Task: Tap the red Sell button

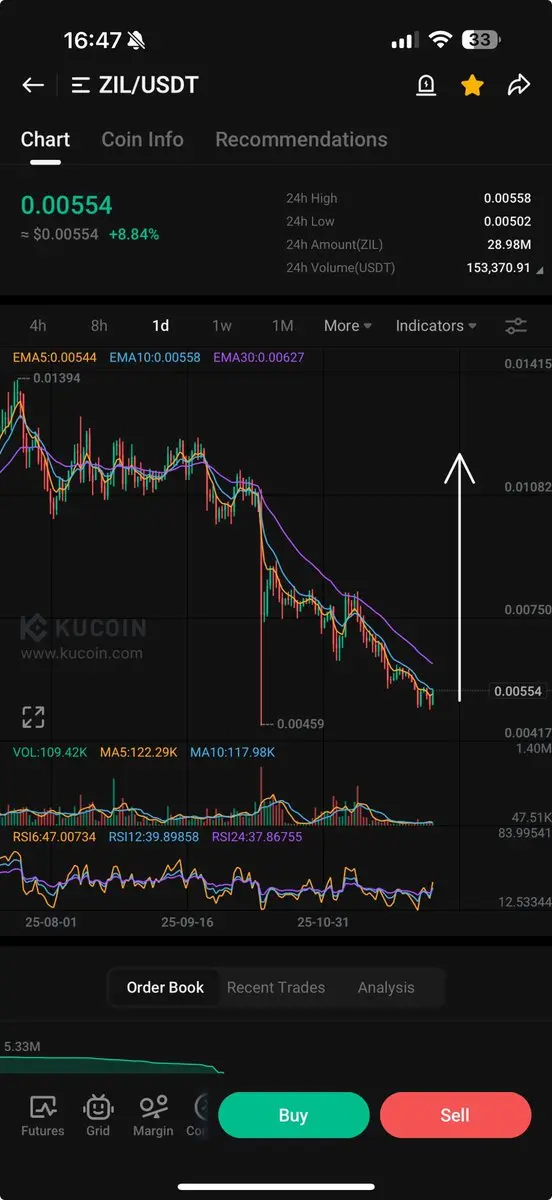Action: coord(455,1115)
